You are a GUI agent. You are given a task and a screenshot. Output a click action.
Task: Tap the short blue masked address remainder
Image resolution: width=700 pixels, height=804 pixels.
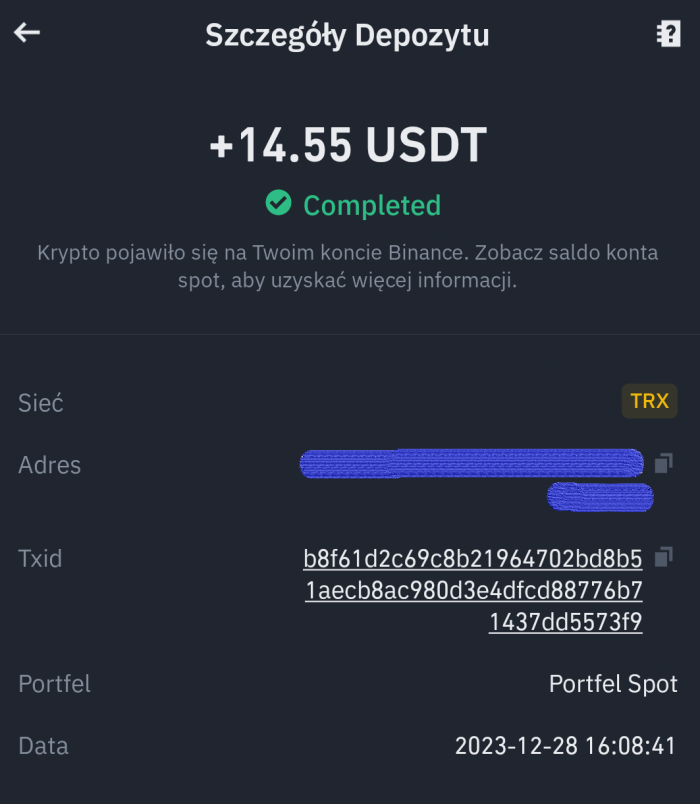point(600,496)
